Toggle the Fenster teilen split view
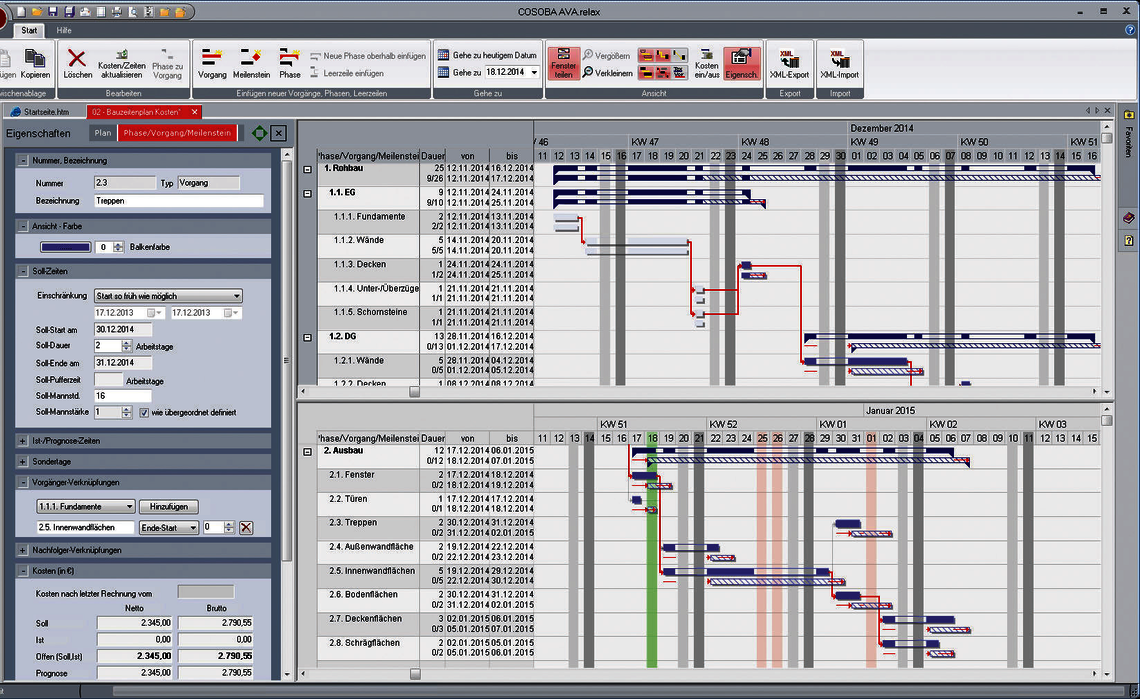The image size is (1140, 699). 563,63
